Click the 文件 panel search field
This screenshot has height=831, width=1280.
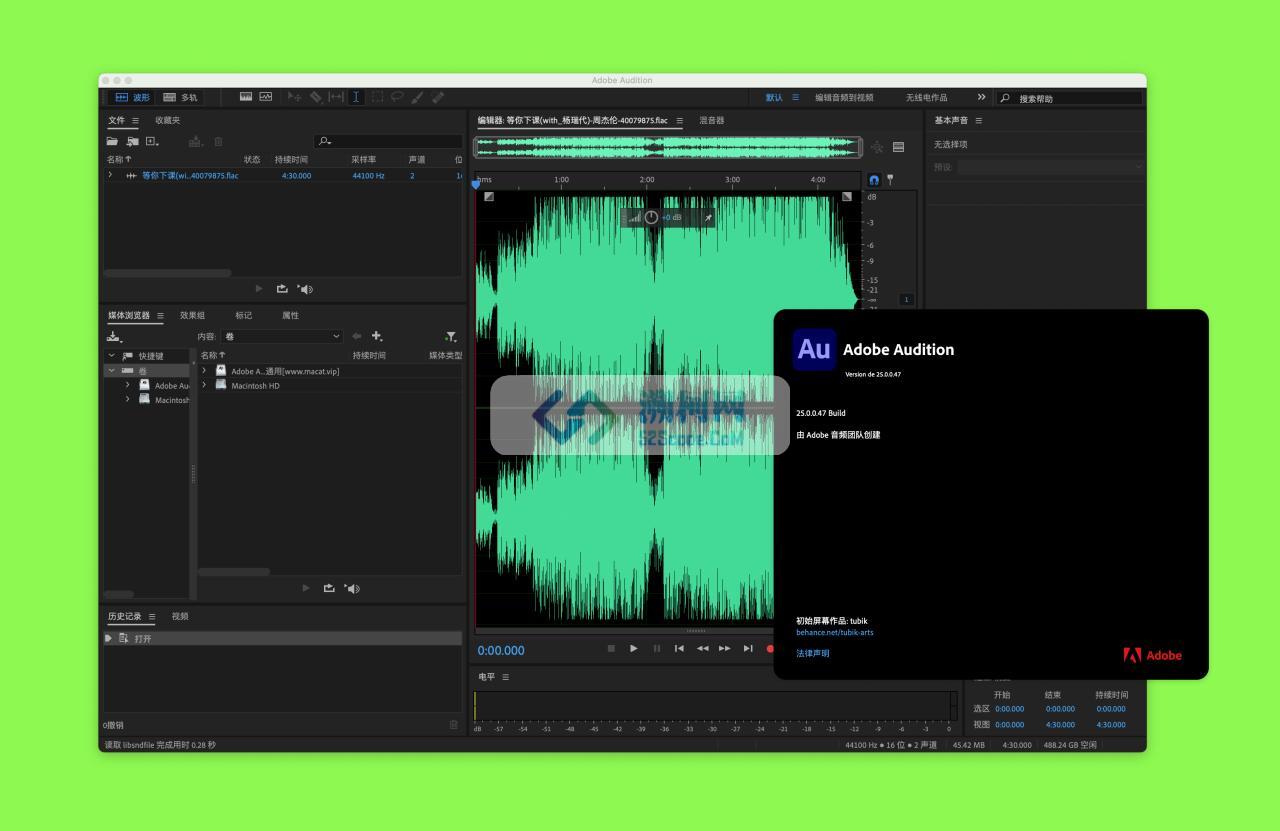coord(388,142)
